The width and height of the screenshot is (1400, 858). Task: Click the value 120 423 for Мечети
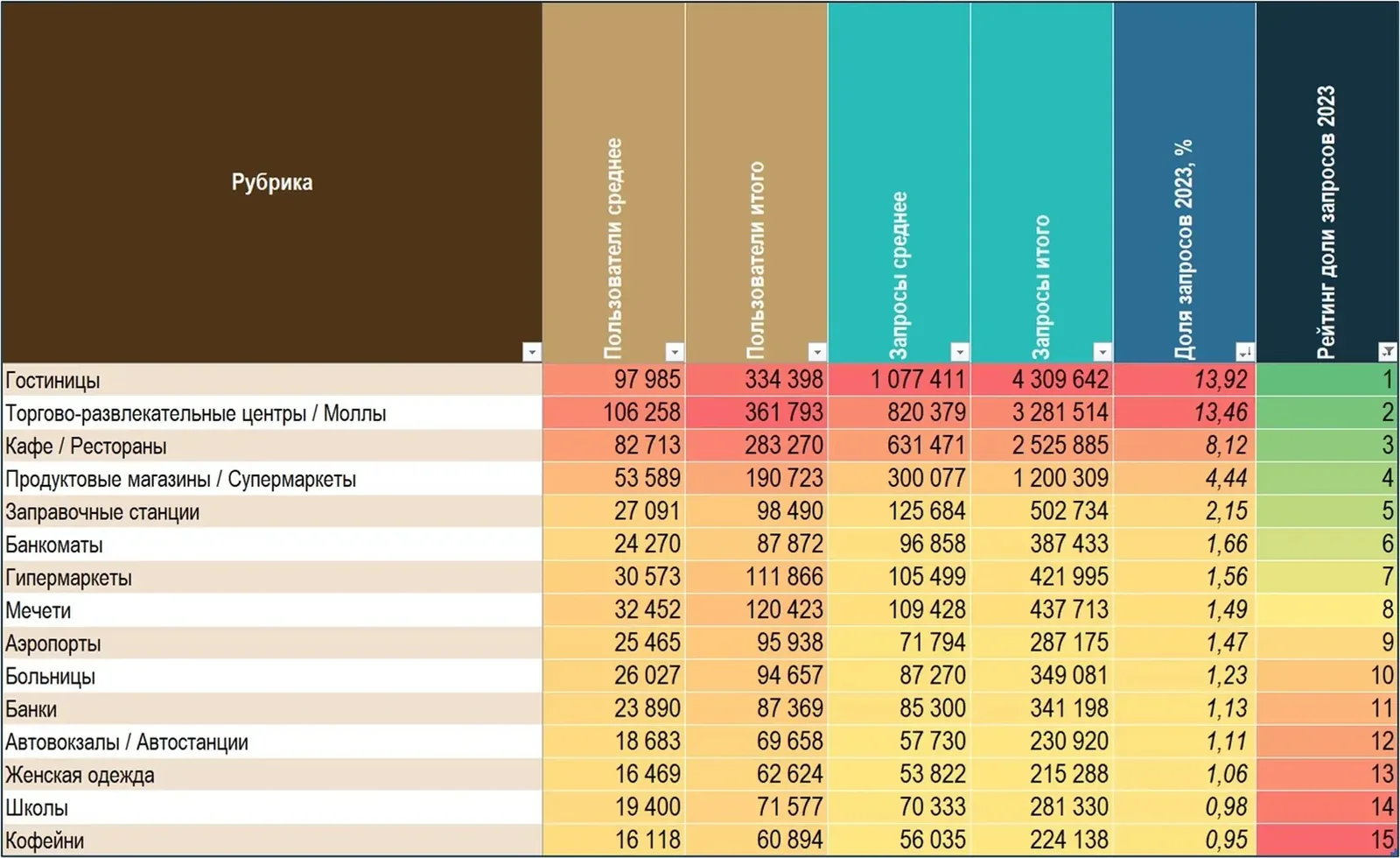pyautogui.click(x=756, y=610)
